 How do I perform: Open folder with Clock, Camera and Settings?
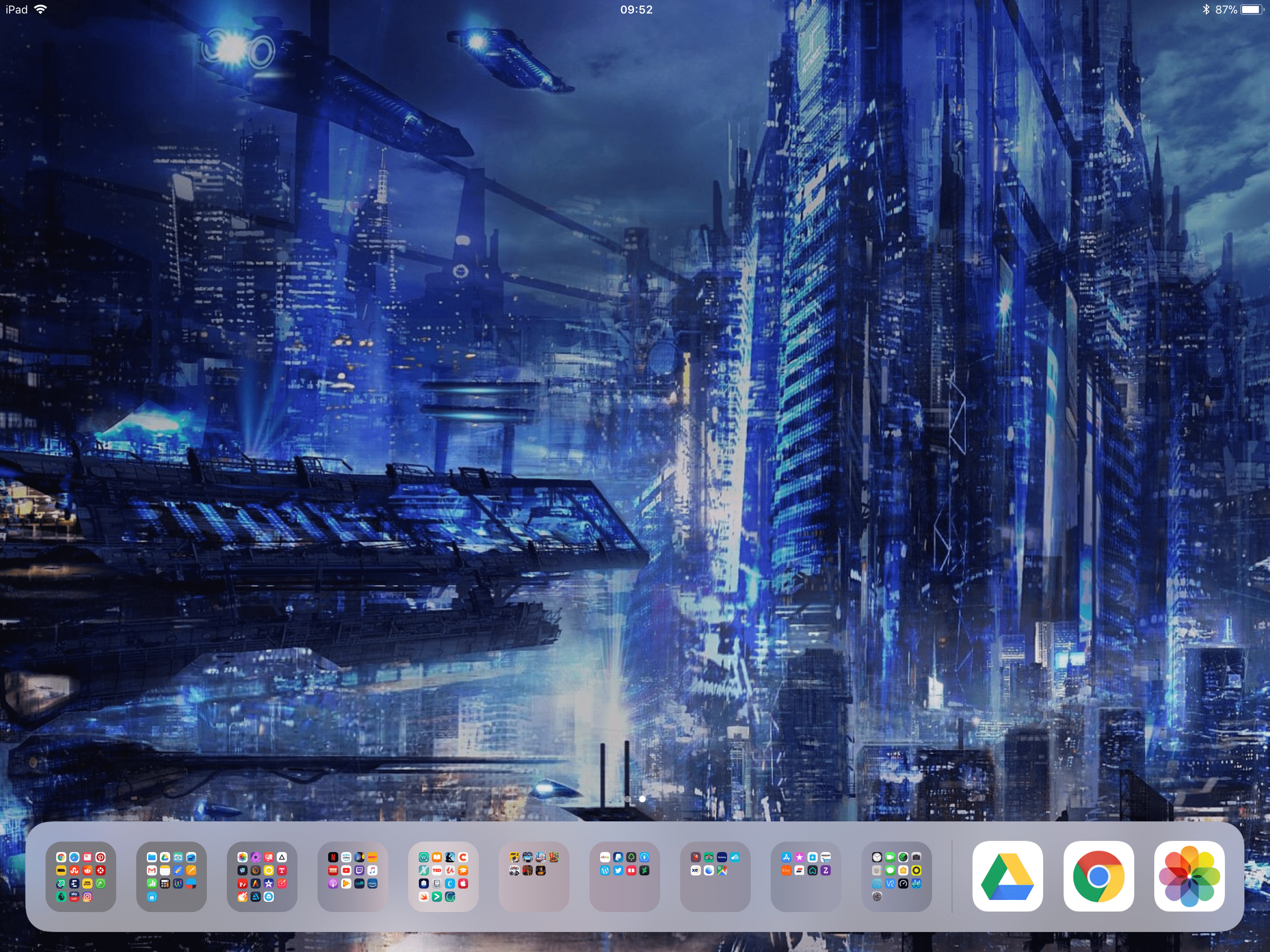(896, 876)
